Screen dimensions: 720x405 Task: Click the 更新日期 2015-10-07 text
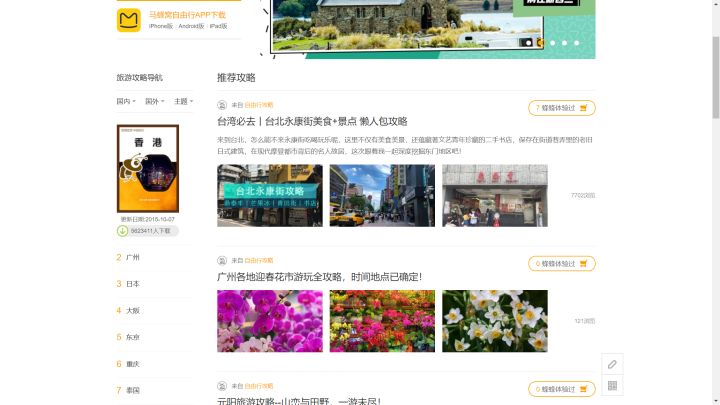click(x=147, y=219)
